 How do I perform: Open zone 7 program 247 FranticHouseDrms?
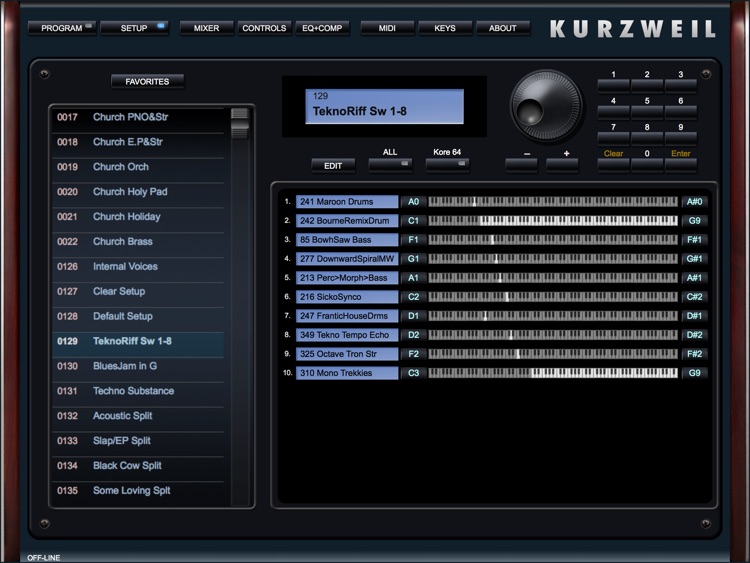tap(347, 316)
